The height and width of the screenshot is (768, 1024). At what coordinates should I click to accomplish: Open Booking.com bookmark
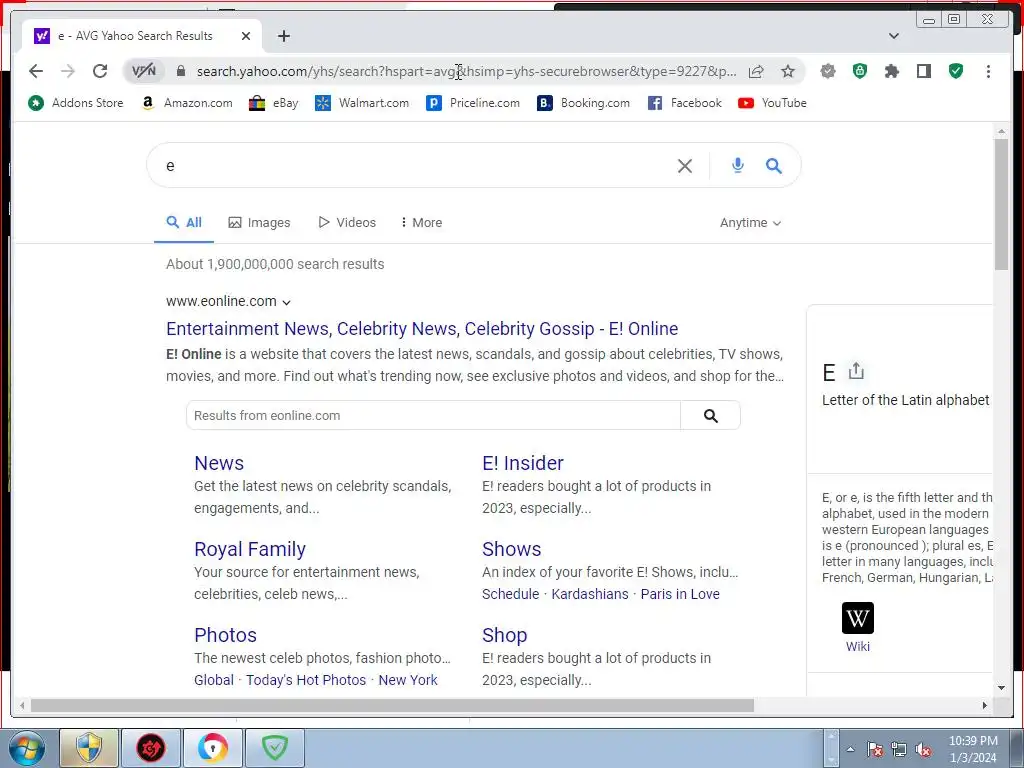584,103
